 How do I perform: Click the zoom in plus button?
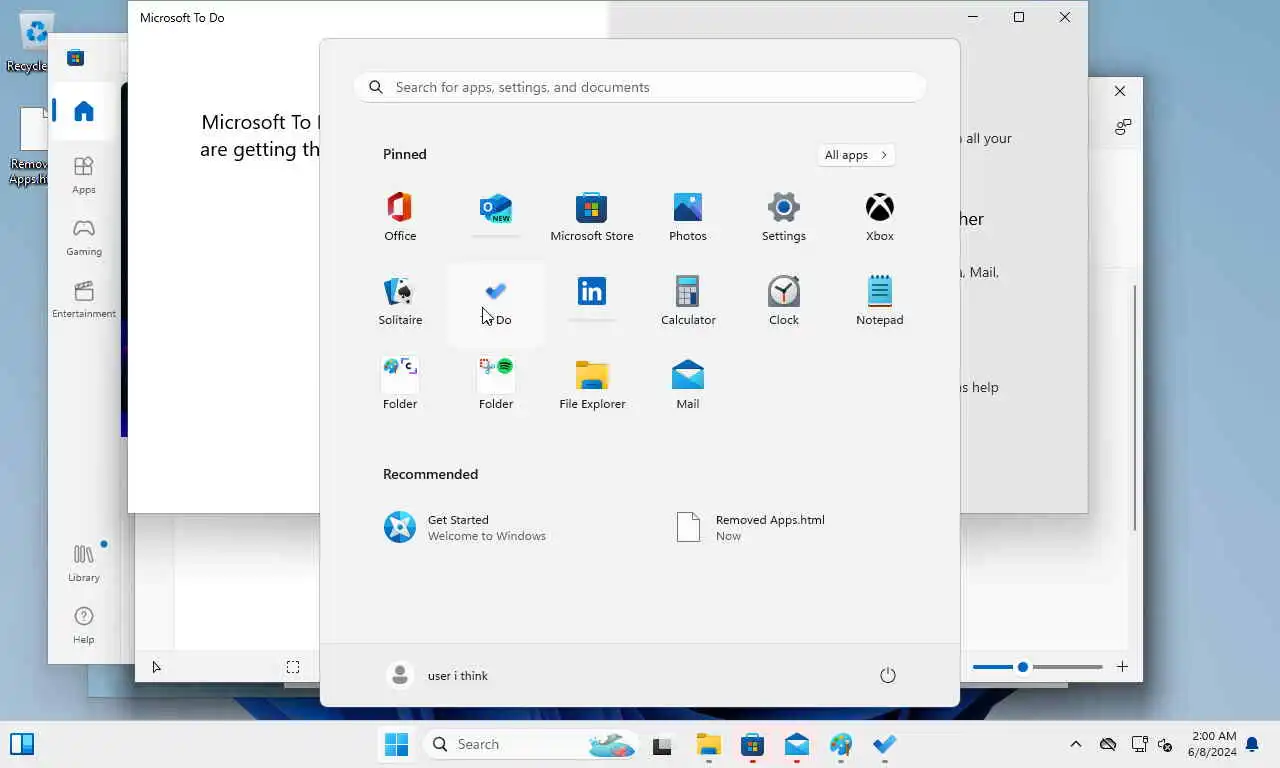click(x=1122, y=667)
